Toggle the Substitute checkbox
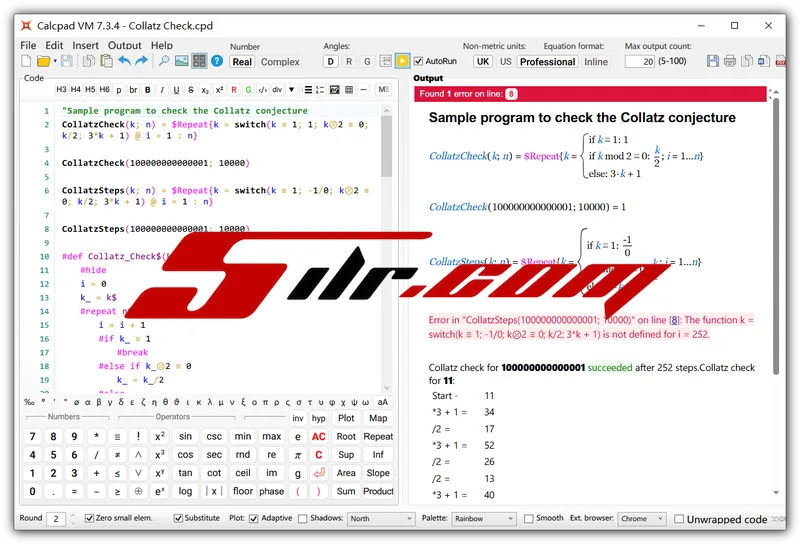This screenshot has width=800, height=544. [x=178, y=518]
